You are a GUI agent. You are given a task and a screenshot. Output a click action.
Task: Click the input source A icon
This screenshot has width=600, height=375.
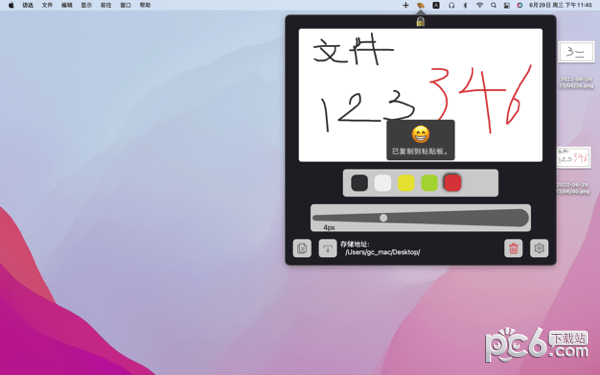[x=436, y=5]
